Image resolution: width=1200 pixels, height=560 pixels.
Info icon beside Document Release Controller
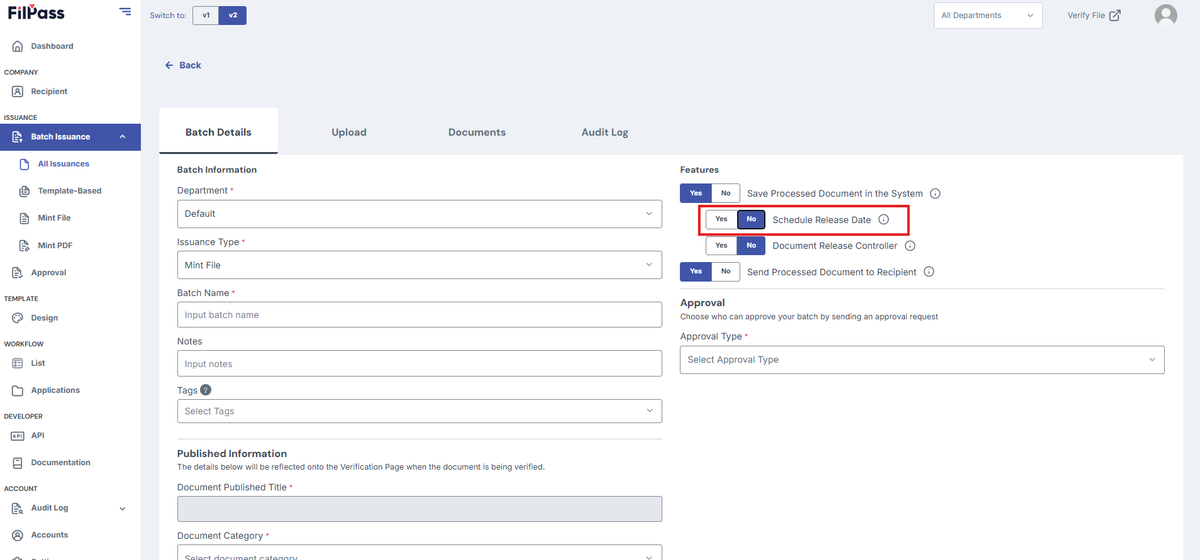pyautogui.click(x=910, y=245)
